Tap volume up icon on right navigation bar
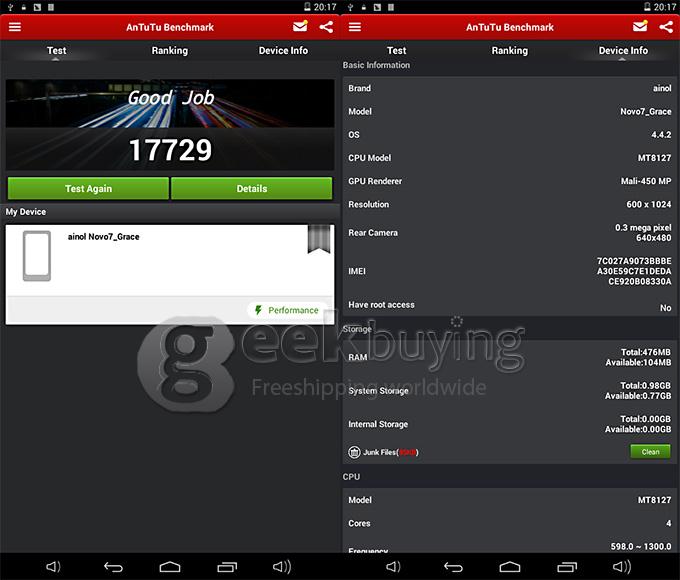 click(624, 567)
